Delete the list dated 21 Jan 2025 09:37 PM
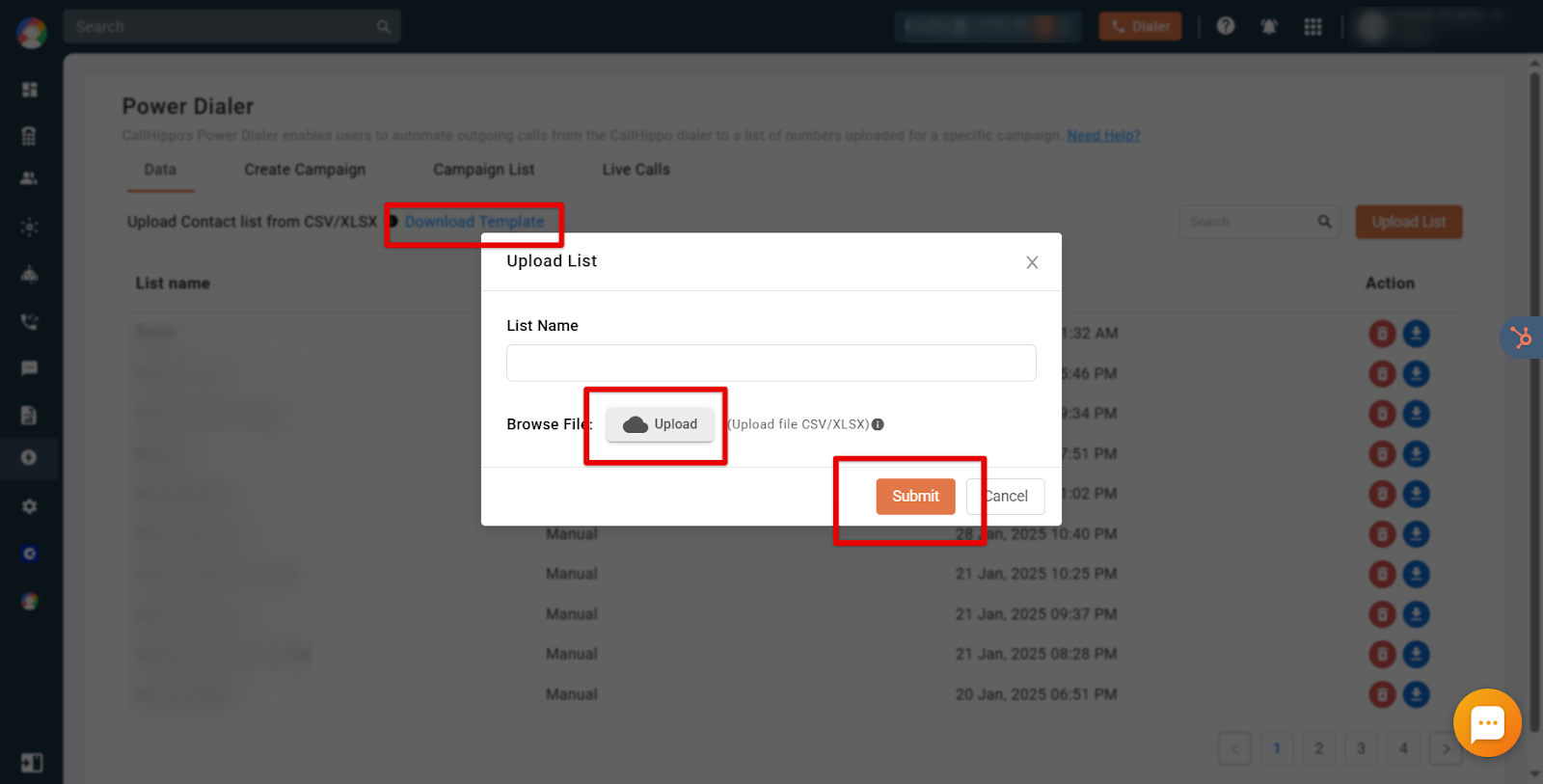The width and height of the screenshot is (1543, 784). [1382, 614]
